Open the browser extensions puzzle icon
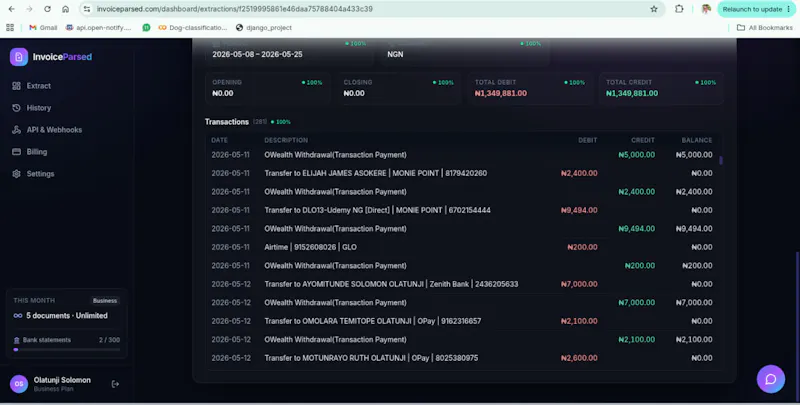Image resolution: width=800 pixels, height=405 pixels. pyautogui.click(x=679, y=9)
